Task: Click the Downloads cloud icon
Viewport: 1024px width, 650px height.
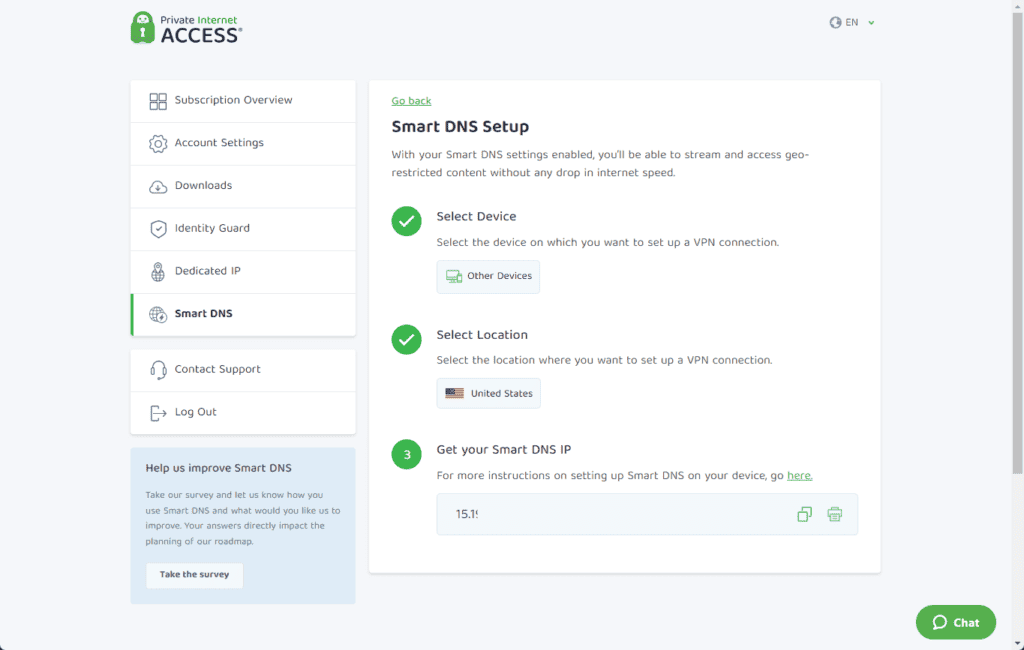Action: [x=158, y=186]
